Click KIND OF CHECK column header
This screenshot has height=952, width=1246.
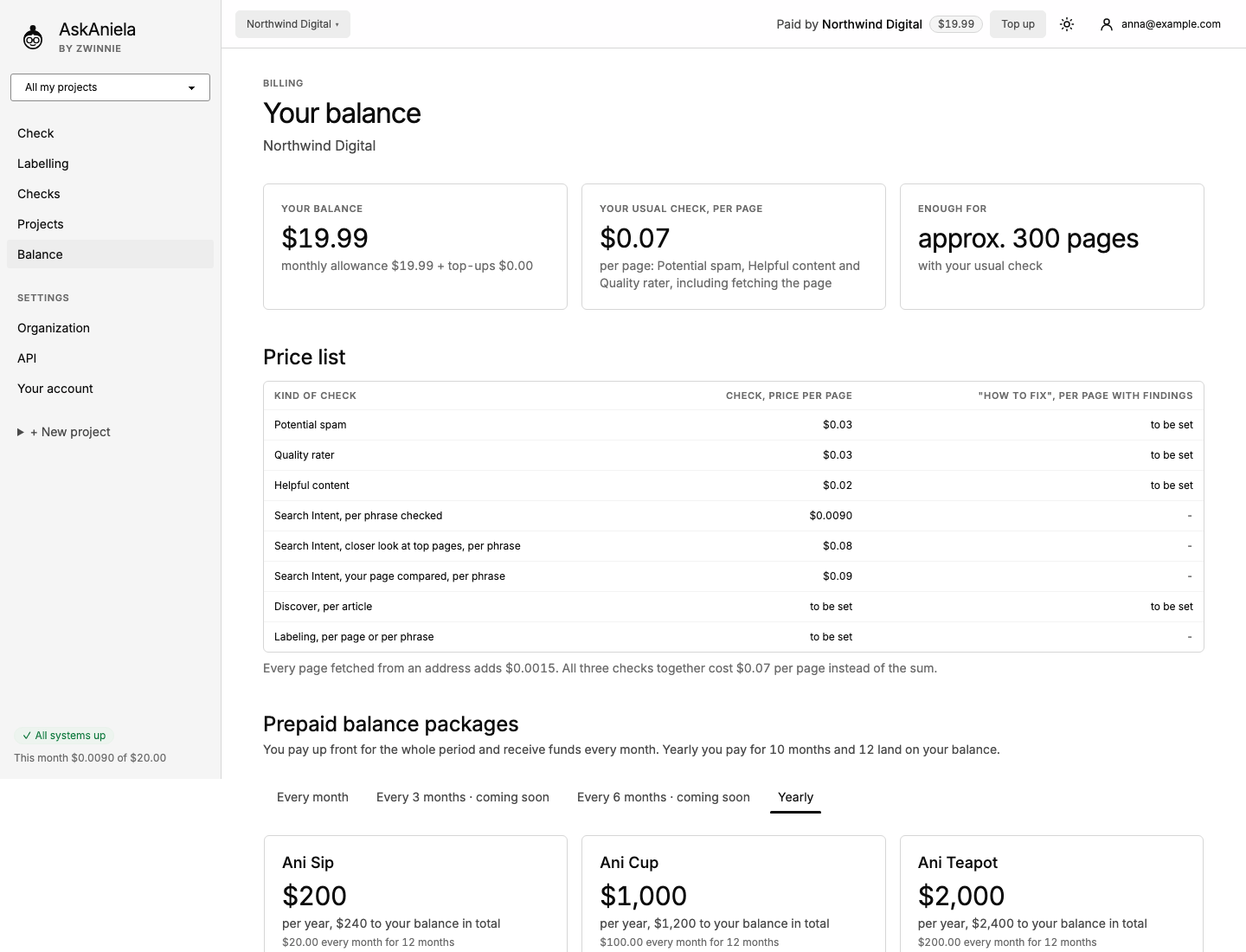point(315,396)
